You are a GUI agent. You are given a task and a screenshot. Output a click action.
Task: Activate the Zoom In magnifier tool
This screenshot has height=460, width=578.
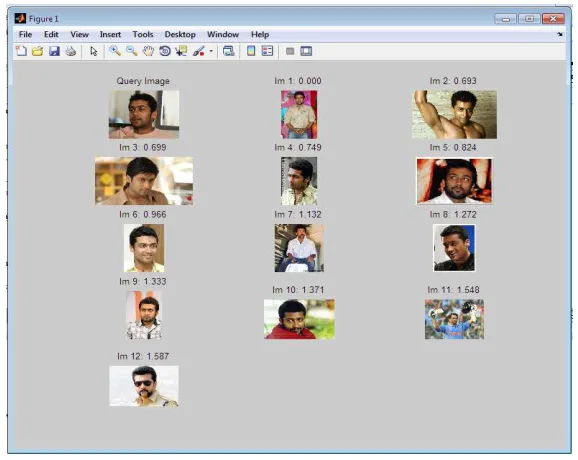[x=115, y=51]
